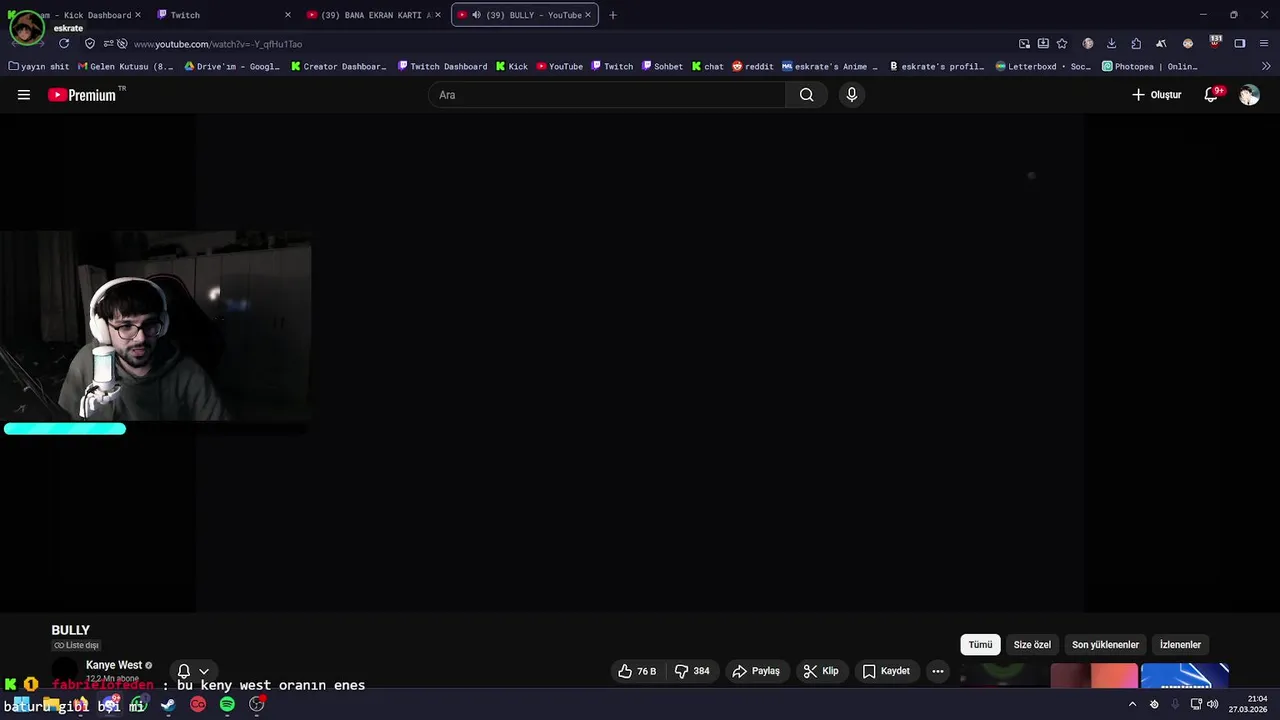Open the reddit bookmark
1280x720 pixels.
tap(753, 67)
